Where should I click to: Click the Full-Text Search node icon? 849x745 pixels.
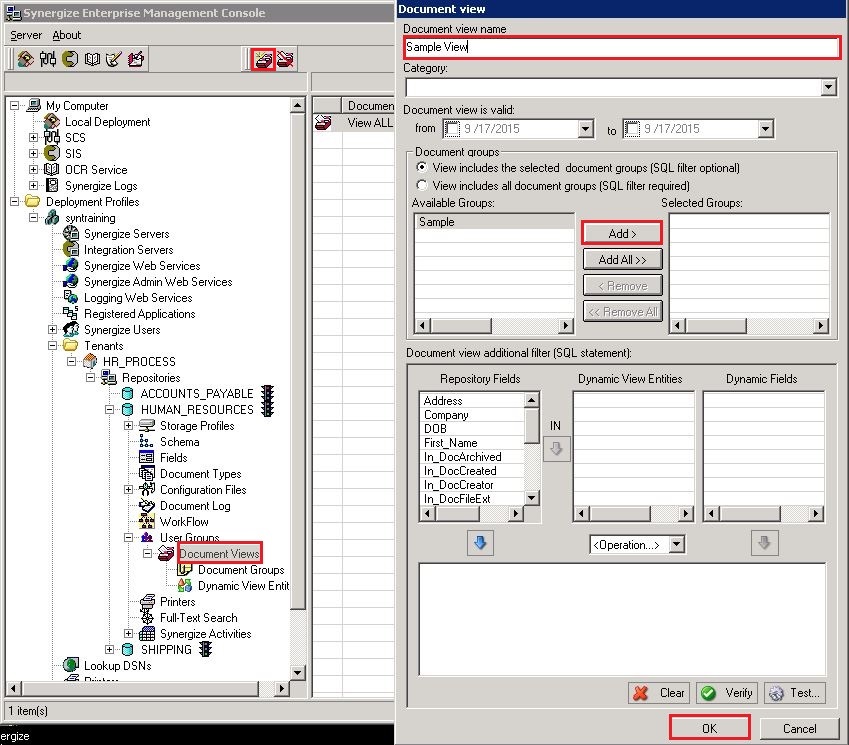147,617
